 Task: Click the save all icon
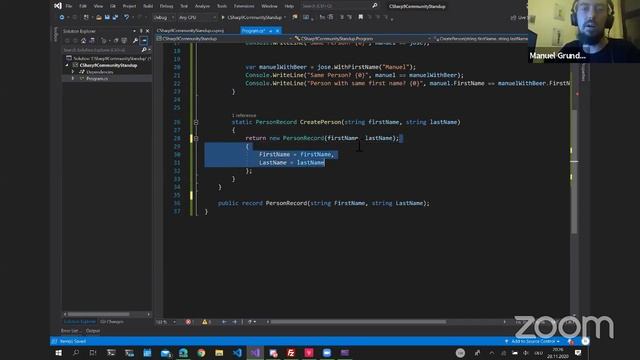[x=116, y=18]
